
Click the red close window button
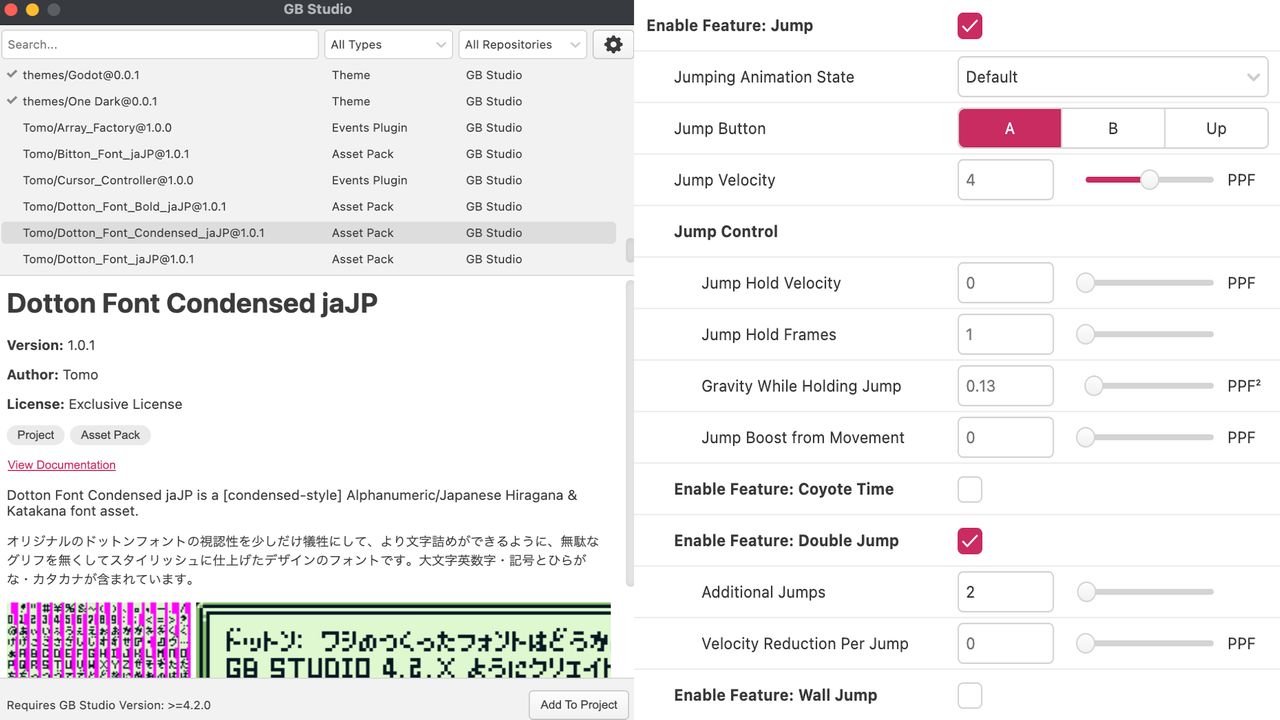click(12, 10)
